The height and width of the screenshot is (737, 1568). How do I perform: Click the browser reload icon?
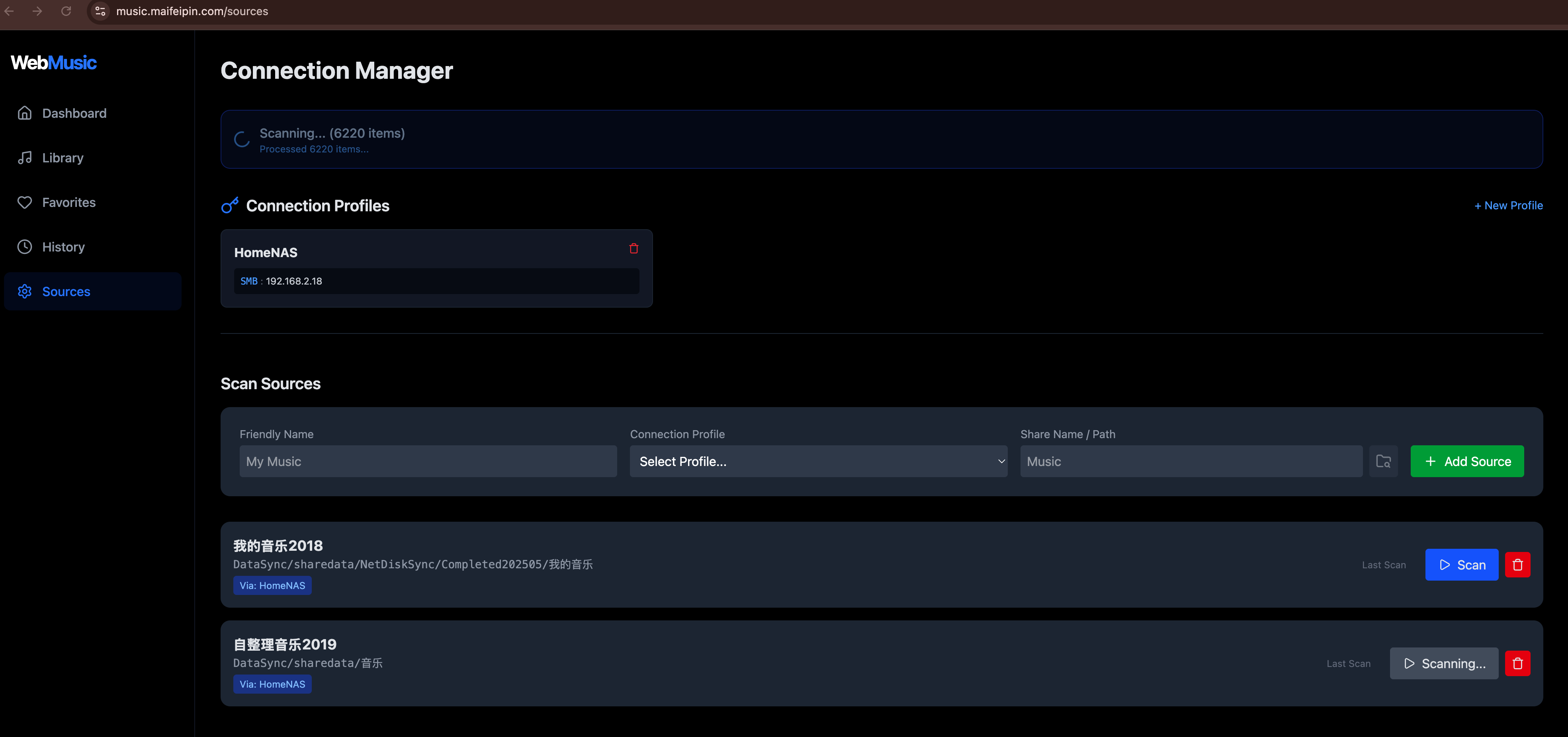pyautogui.click(x=66, y=11)
